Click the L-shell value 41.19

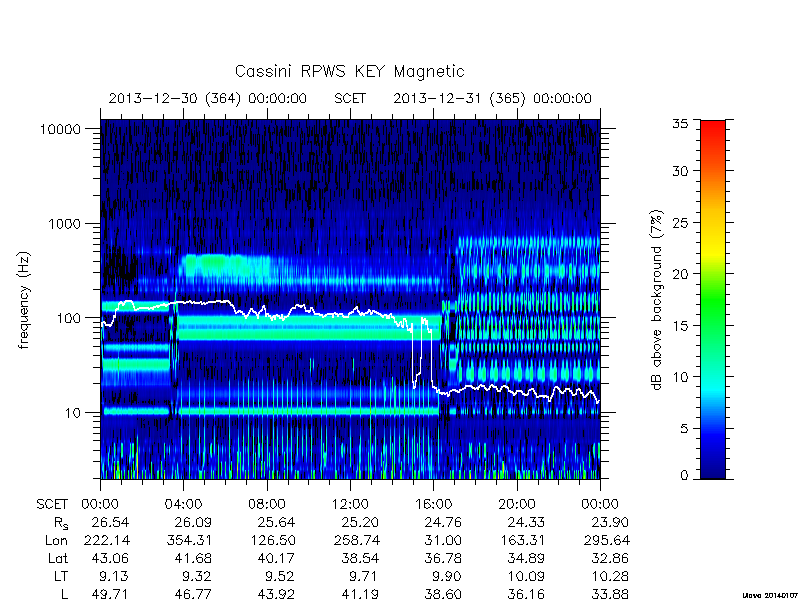pyautogui.click(x=360, y=594)
